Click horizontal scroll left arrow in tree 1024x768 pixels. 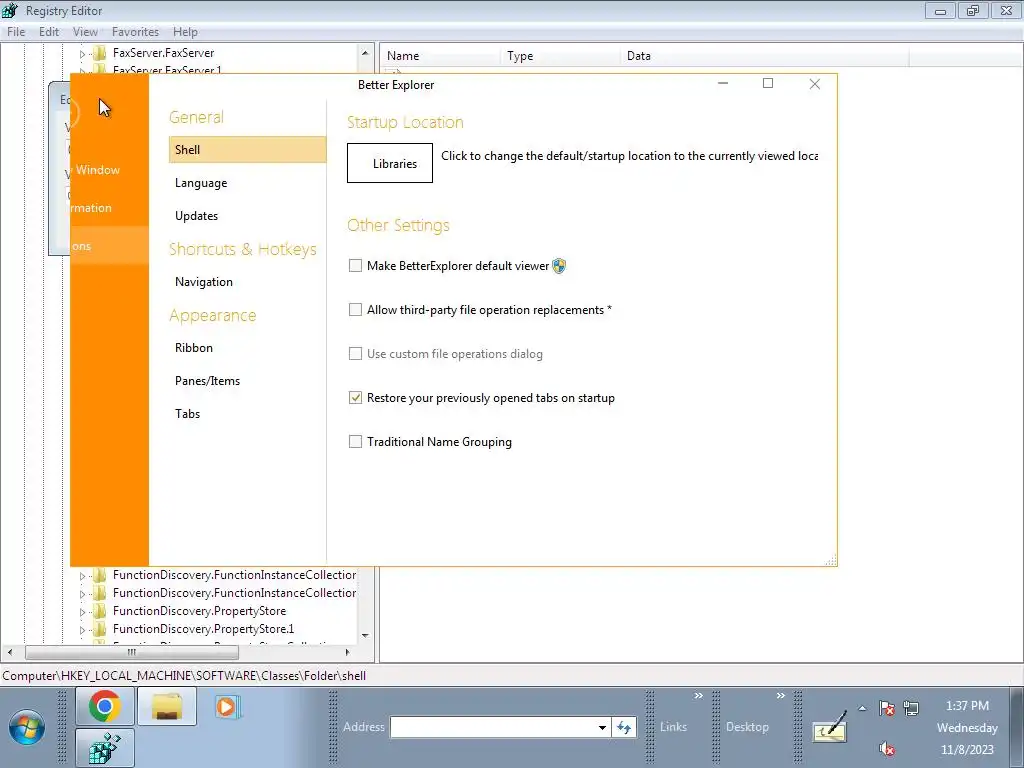coord(10,652)
